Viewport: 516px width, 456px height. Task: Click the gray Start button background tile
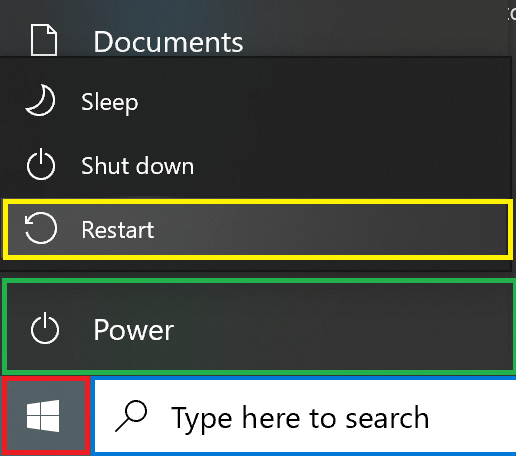coord(15,393)
